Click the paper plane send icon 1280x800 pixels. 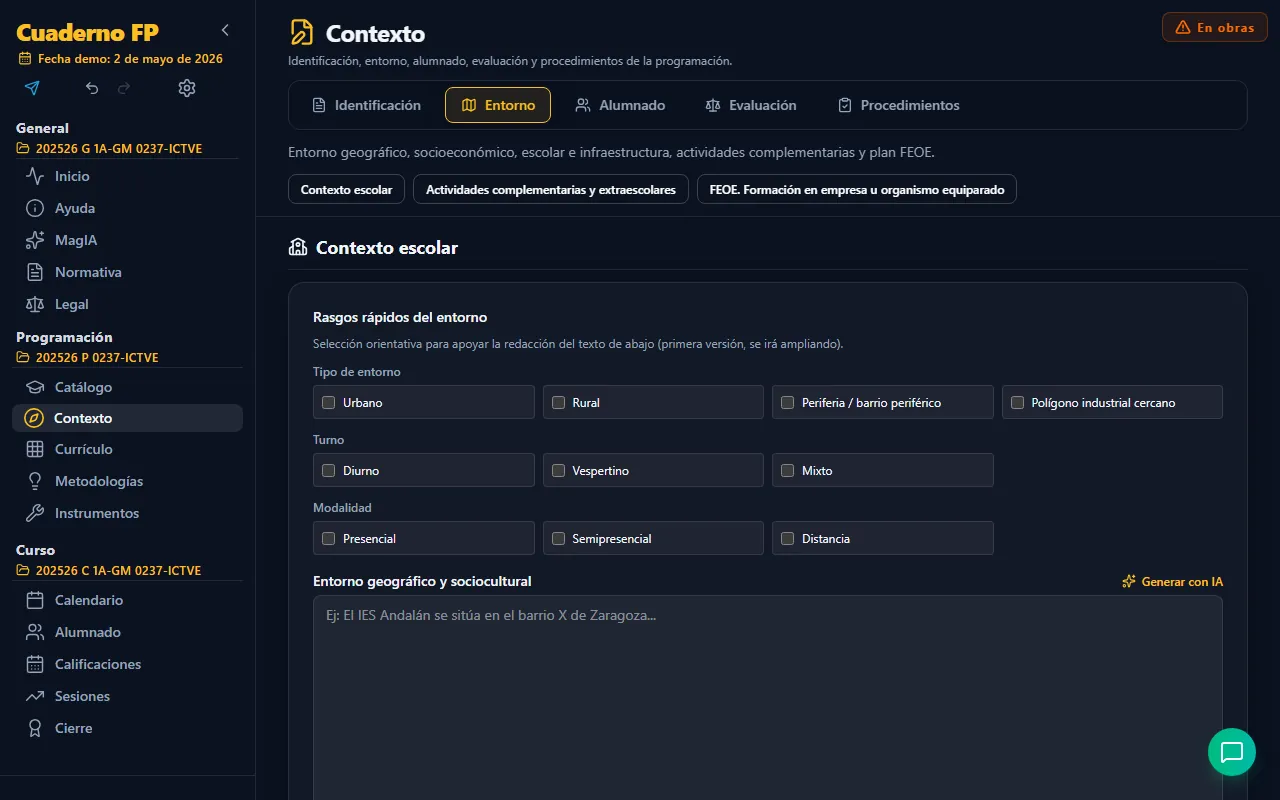[32, 88]
